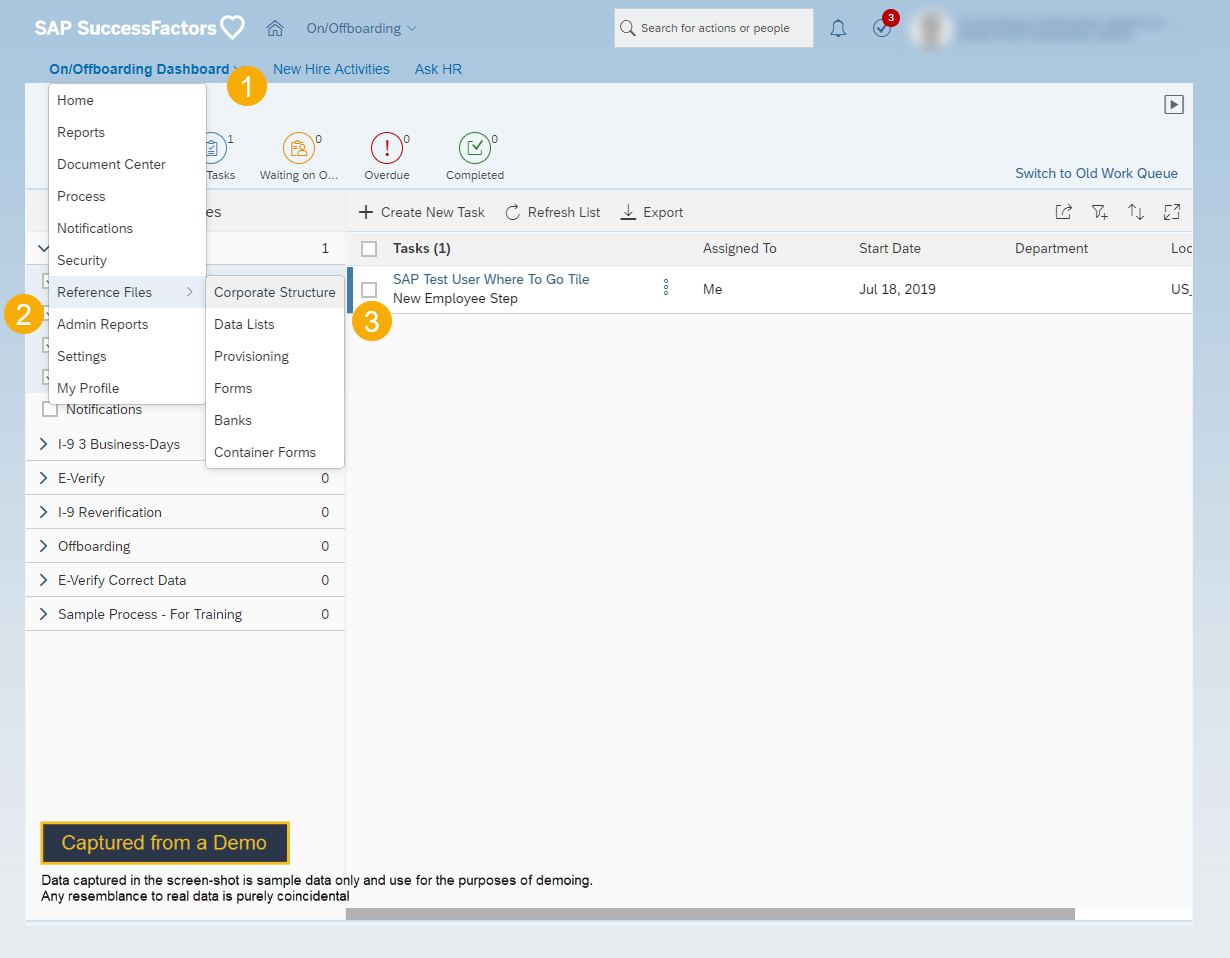Click the Department column header
This screenshot has width=1230, height=958.
[1051, 248]
